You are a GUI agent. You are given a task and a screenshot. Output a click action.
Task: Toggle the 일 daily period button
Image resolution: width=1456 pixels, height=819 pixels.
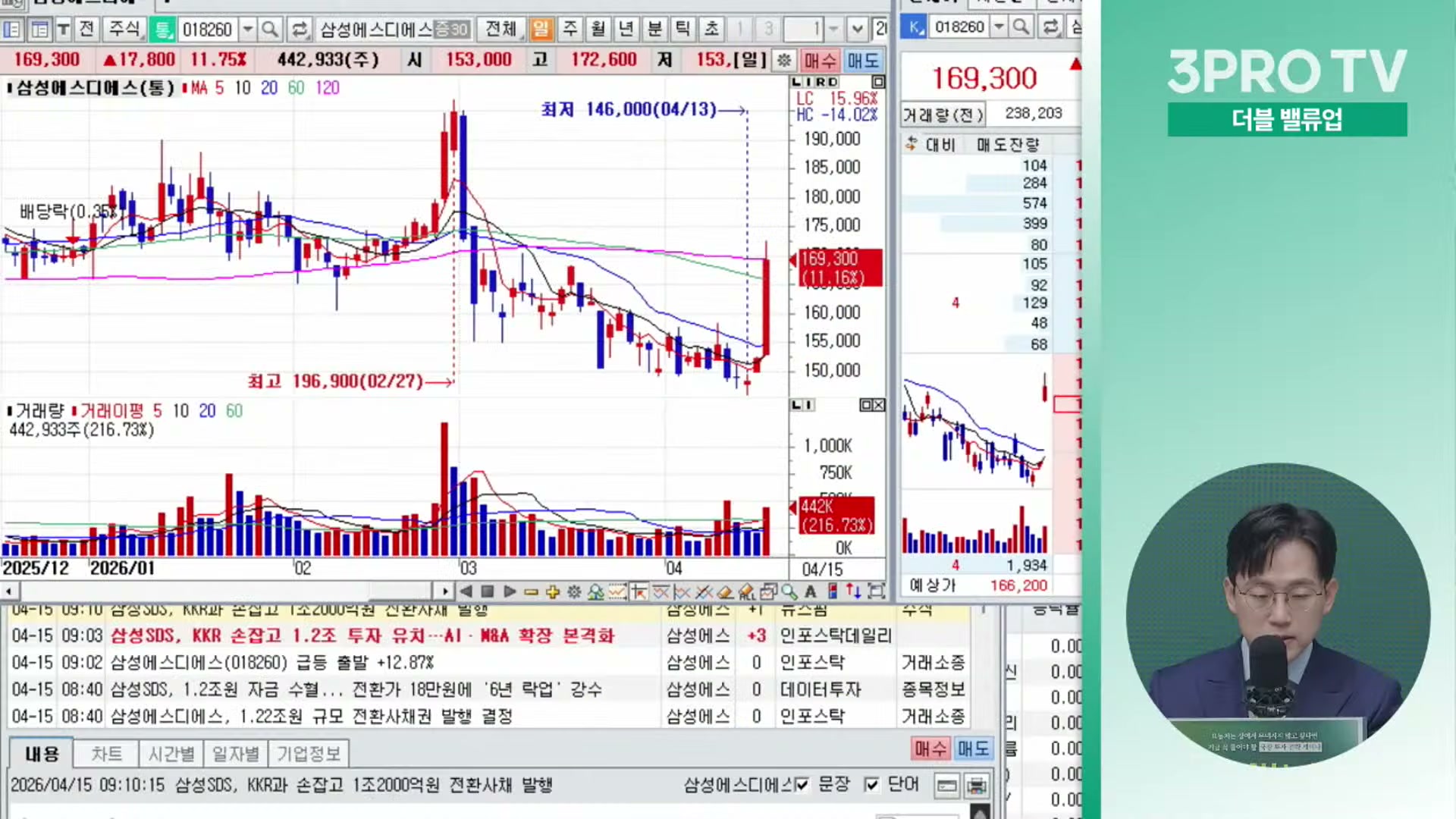[540, 30]
